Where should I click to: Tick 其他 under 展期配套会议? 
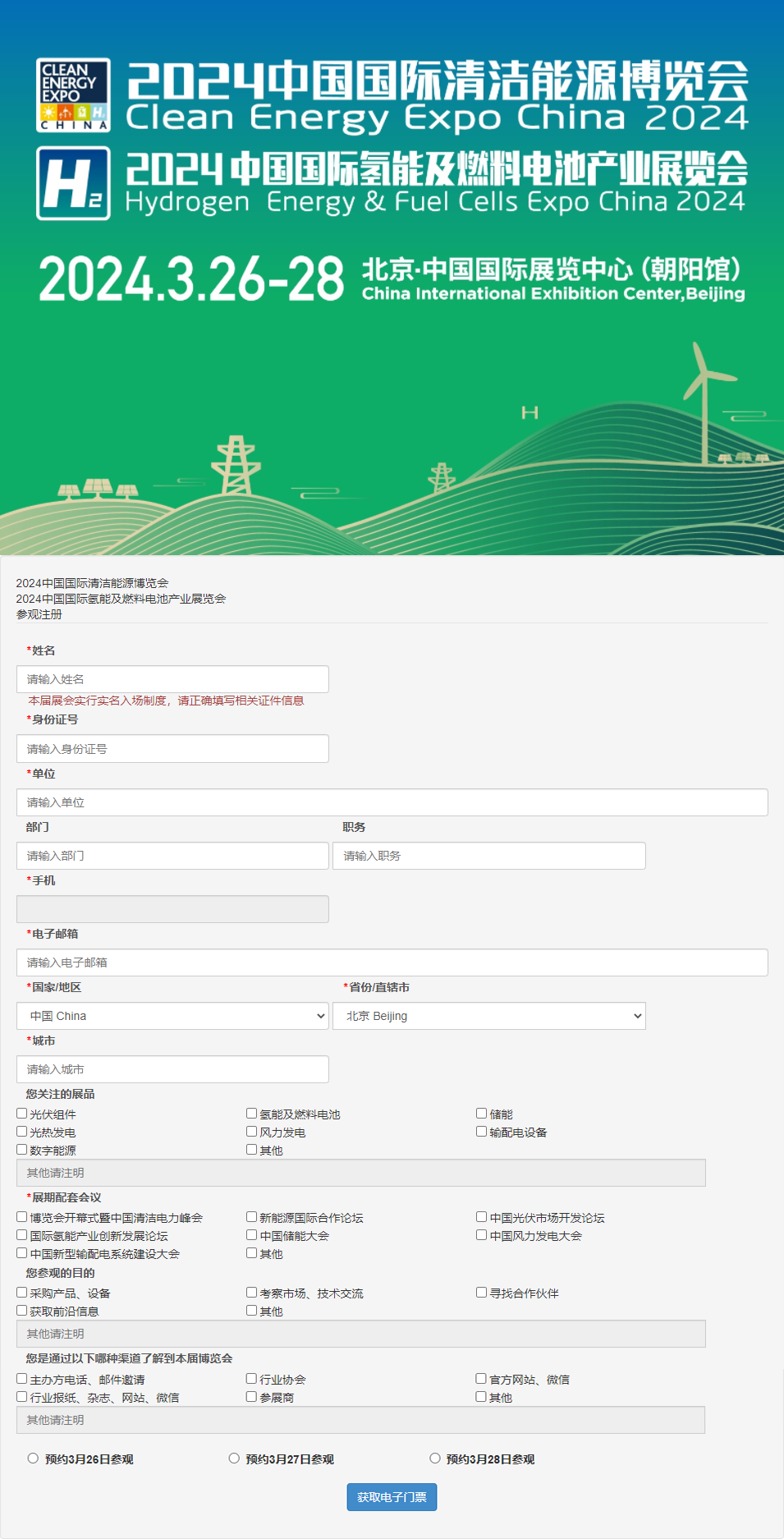click(252, 1253)
